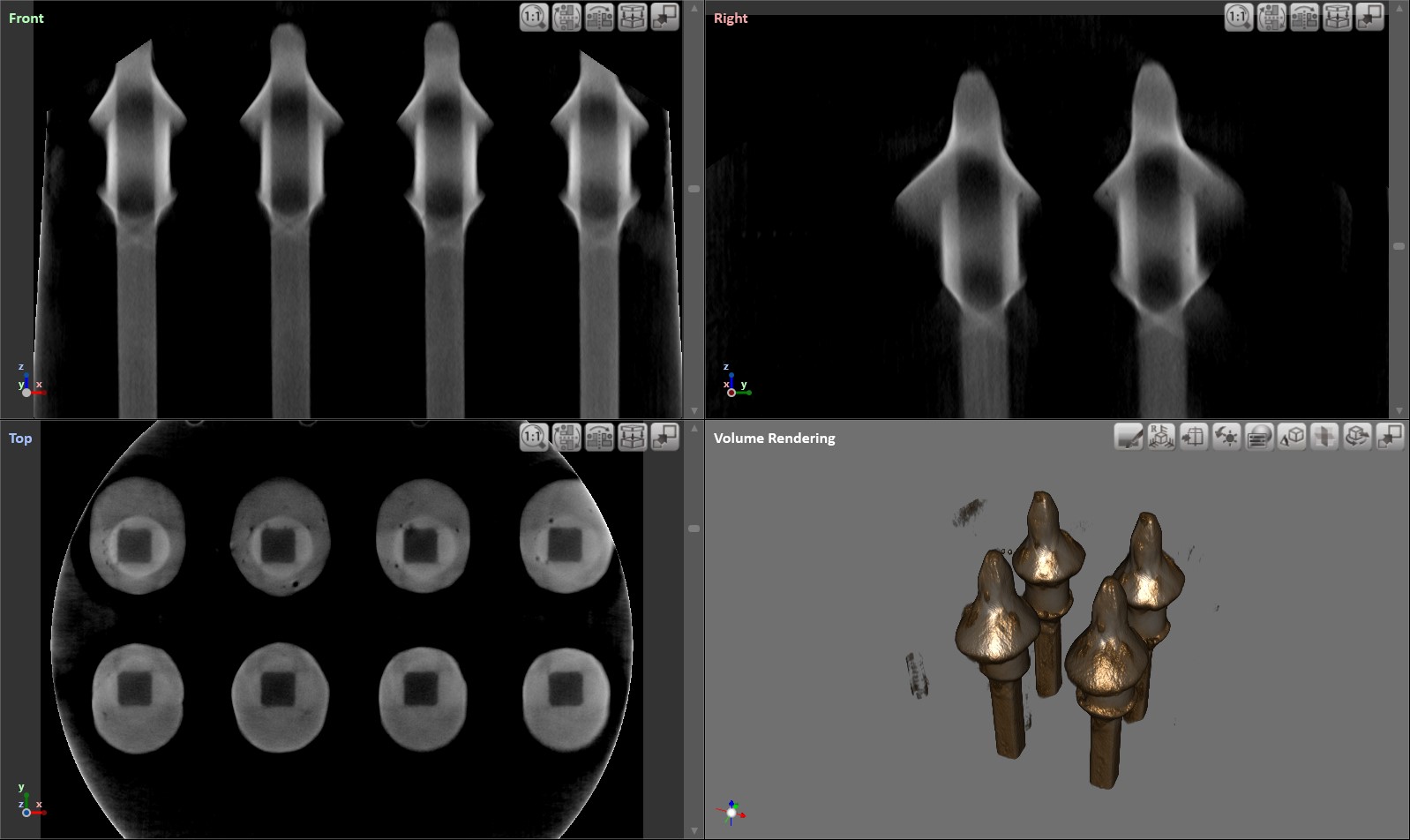
Task: Click the slab projection box icon in Front view
Action: coord(632,18)
